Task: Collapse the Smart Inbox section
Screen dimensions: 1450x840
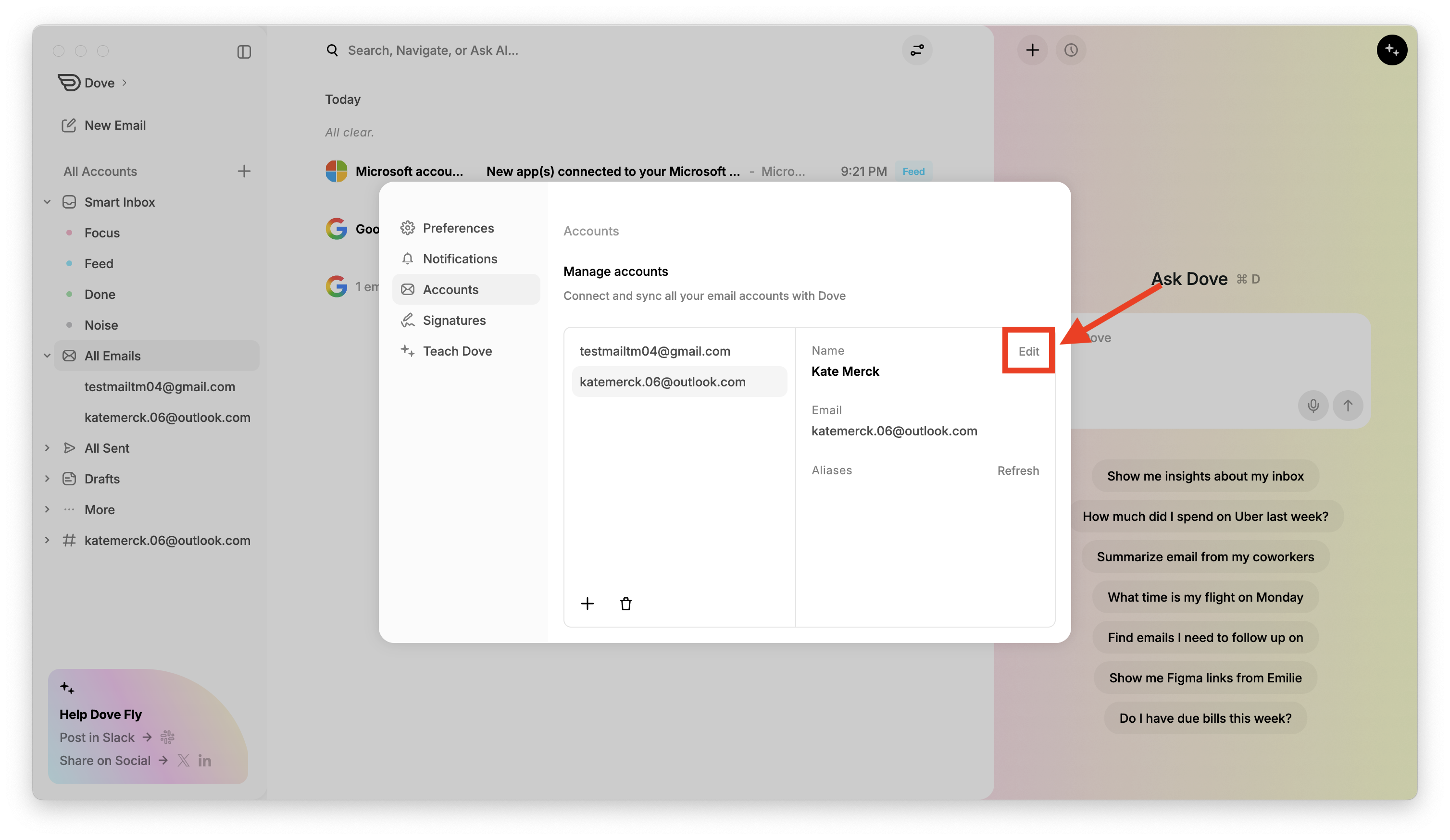Action: [x=47, y=202]
